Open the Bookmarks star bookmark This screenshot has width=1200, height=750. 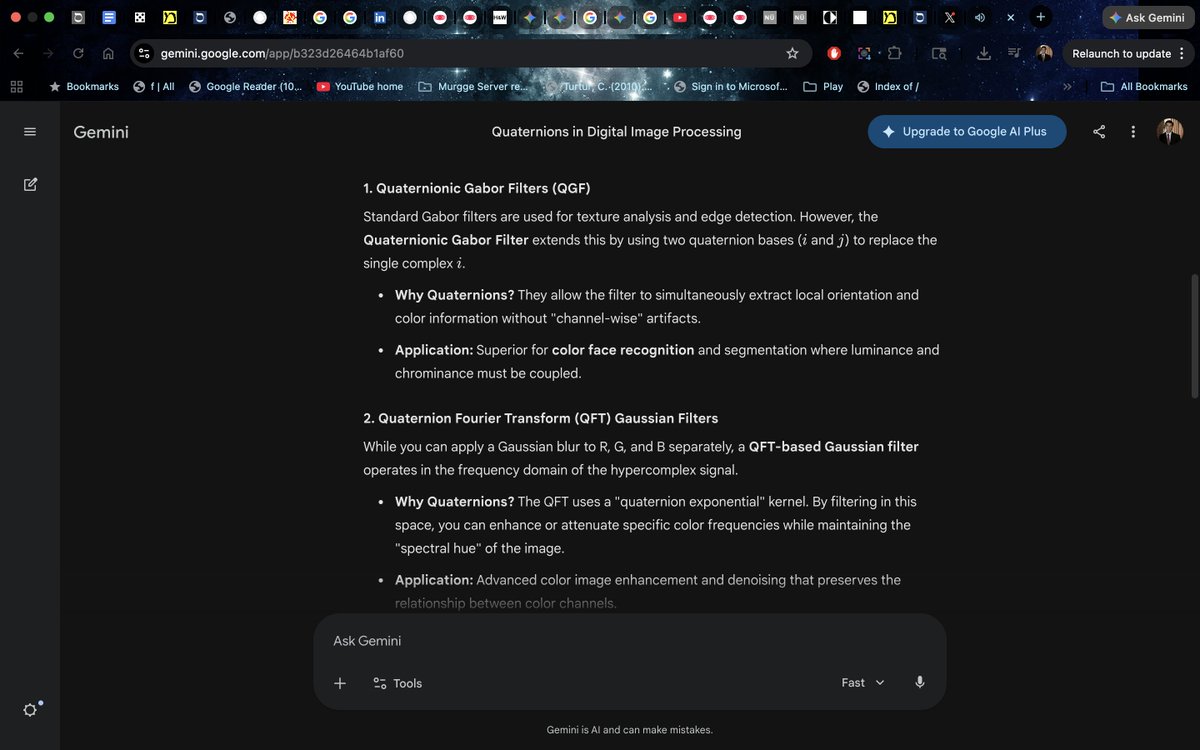(84, 87)
